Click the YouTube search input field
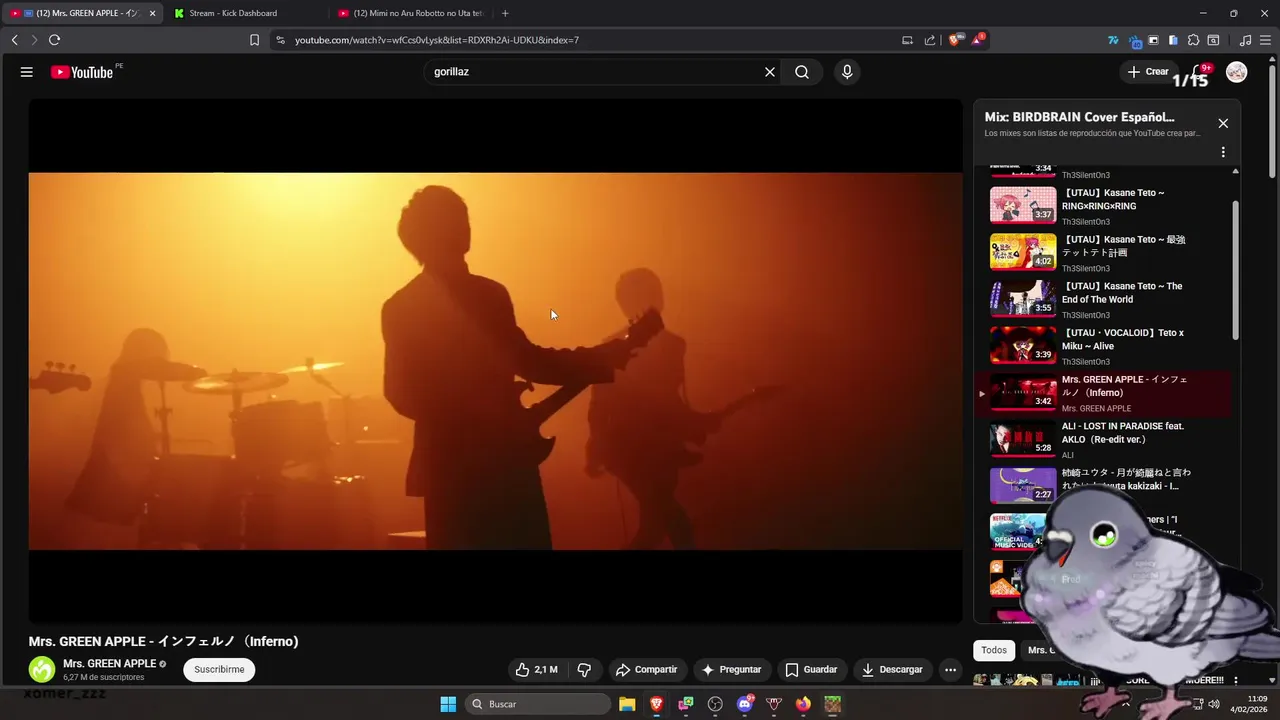This screenshot has height=720, width=1280. click(x=595, y=72)
